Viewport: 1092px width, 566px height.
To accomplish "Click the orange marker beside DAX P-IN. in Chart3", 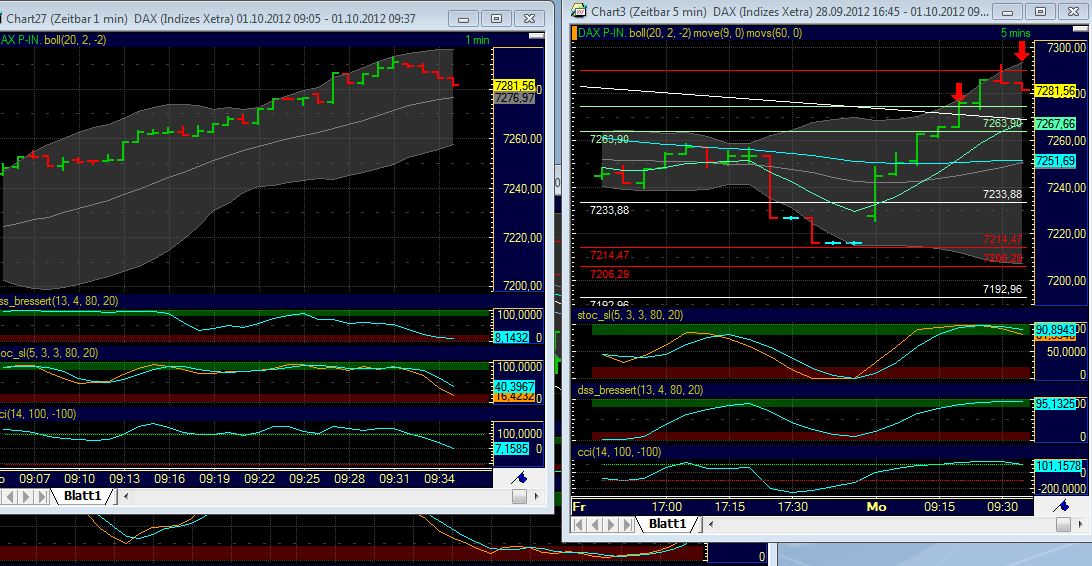I will click(574, 33).
